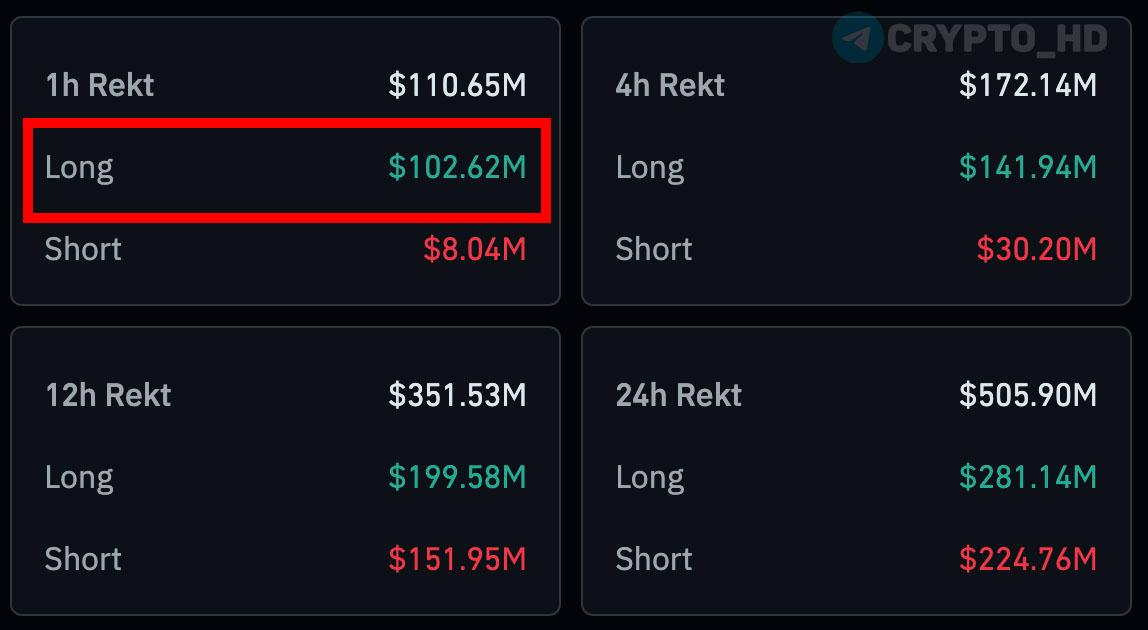Click the 24h Short $224.76M value
Image resolution: width=1148 pixels, height=630 pixels.
pos(1028,559)
